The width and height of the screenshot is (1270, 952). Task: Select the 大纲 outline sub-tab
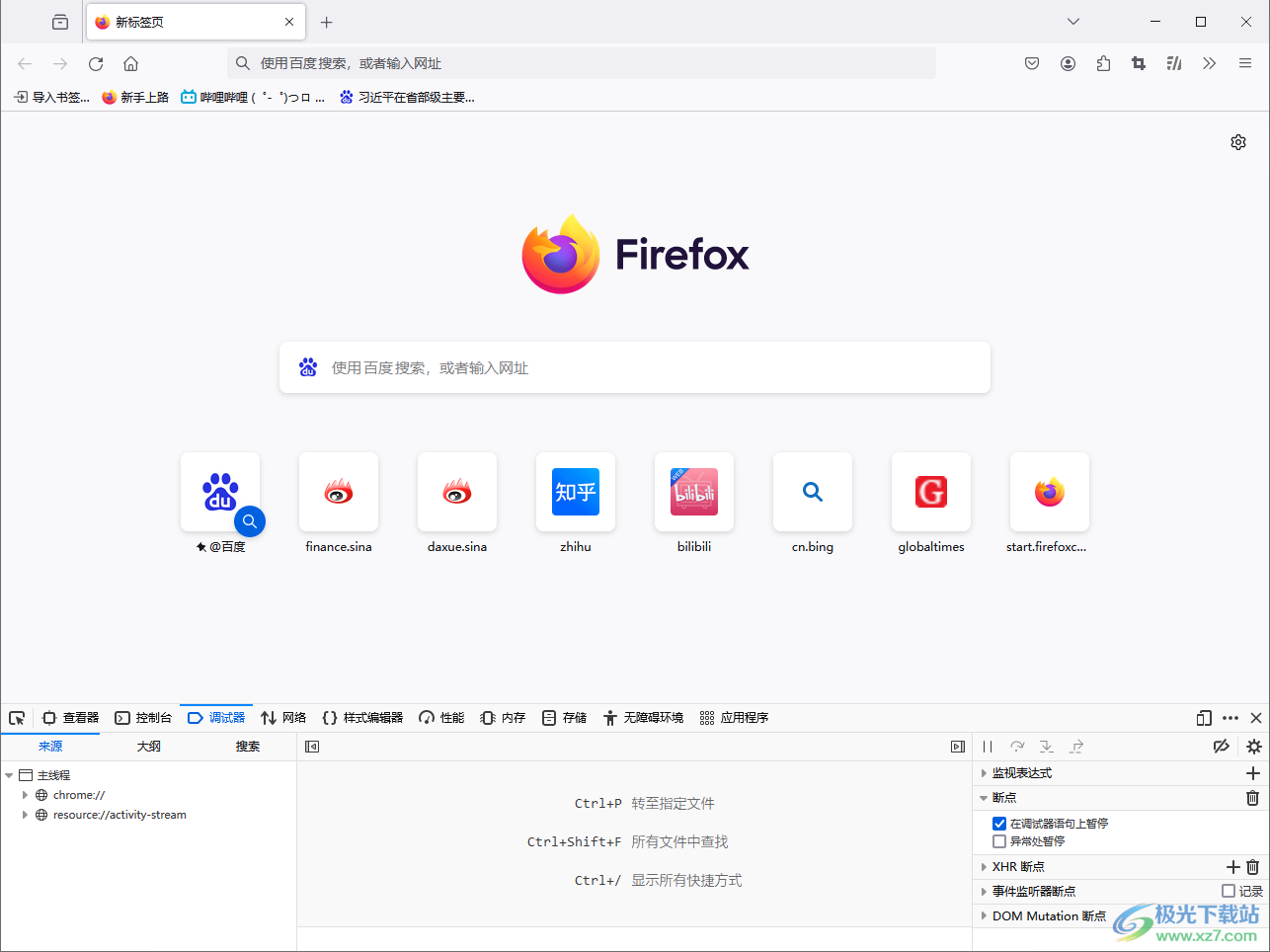(149, 747)
